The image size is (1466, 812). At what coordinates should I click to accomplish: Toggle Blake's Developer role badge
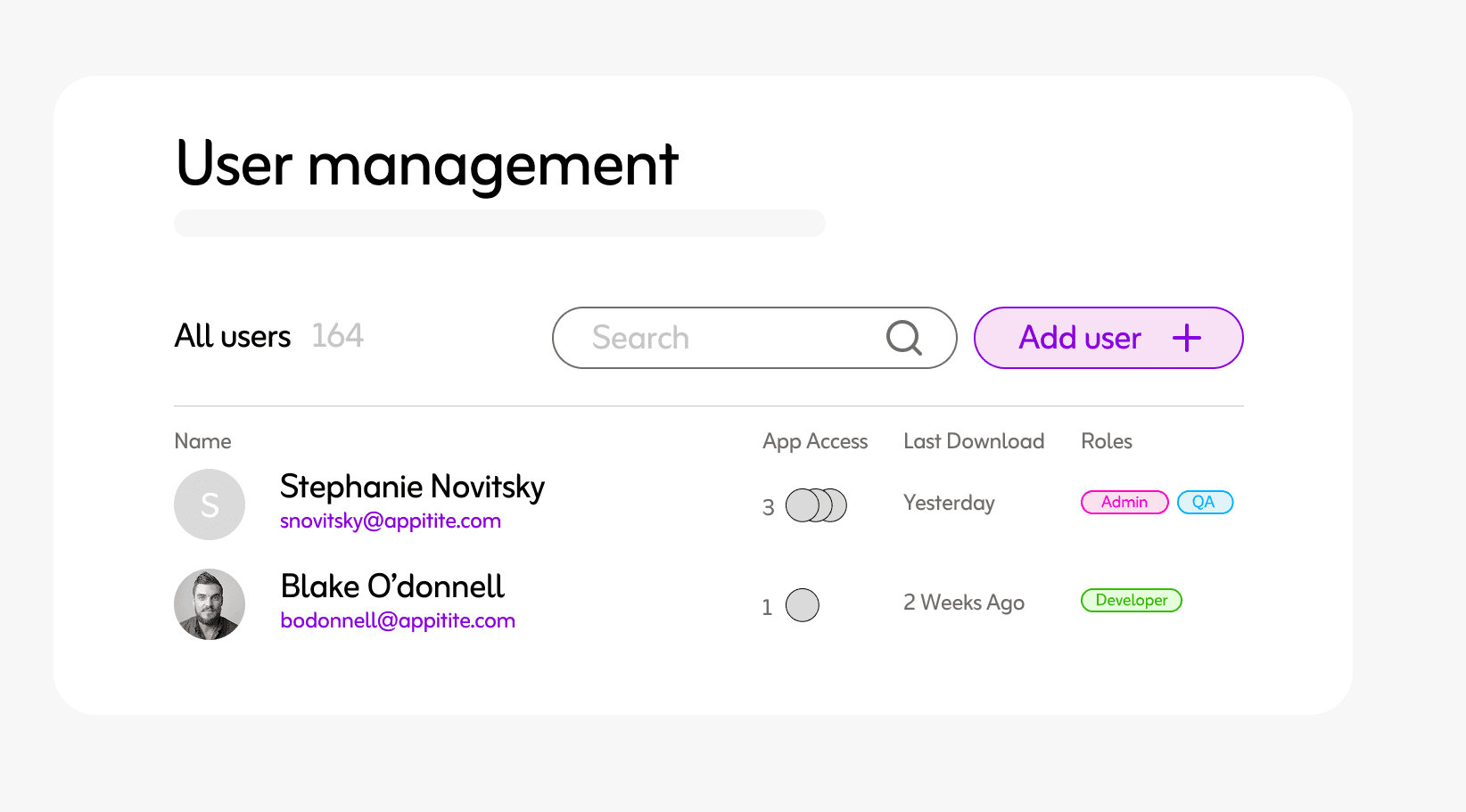coord(1131,600)
